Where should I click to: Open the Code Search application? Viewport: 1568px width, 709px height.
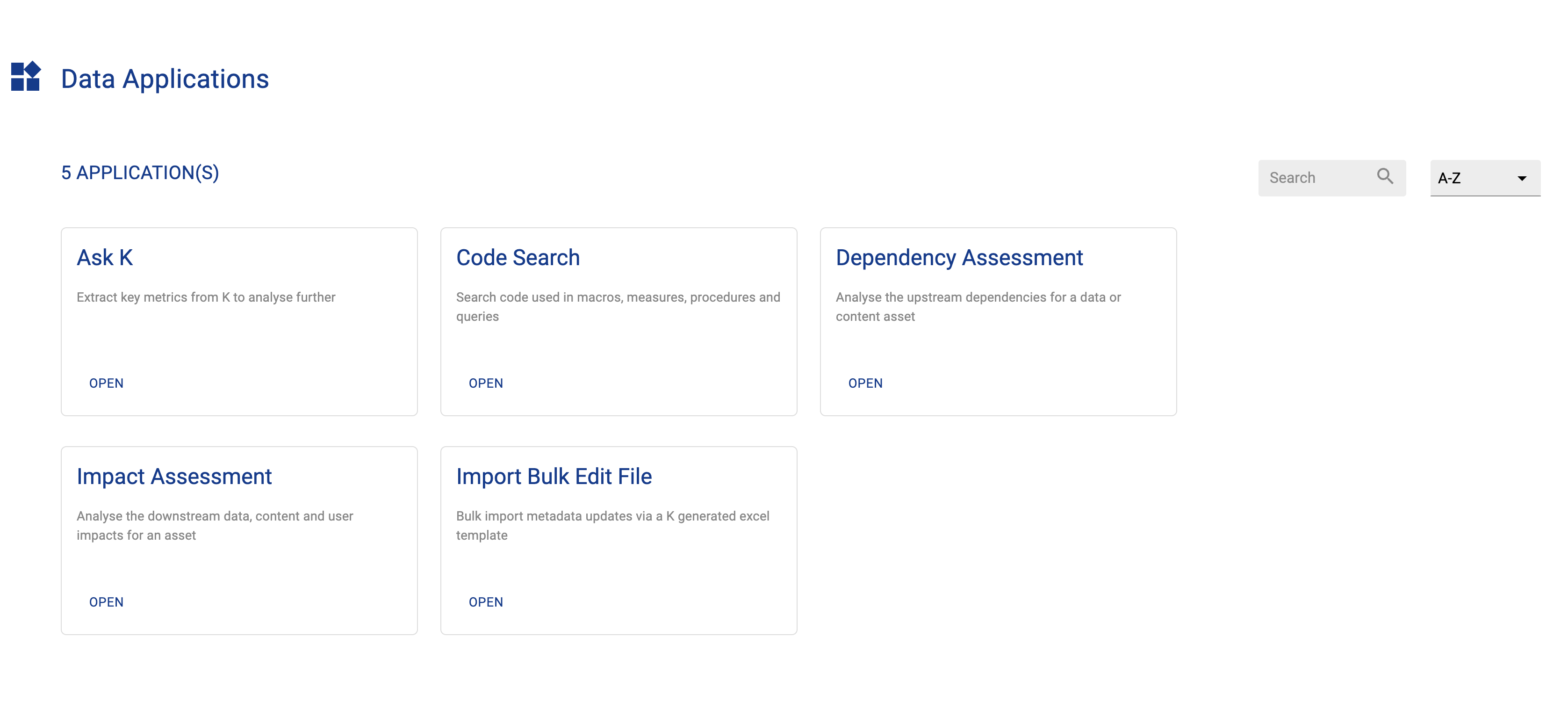[x=485, y=383]
